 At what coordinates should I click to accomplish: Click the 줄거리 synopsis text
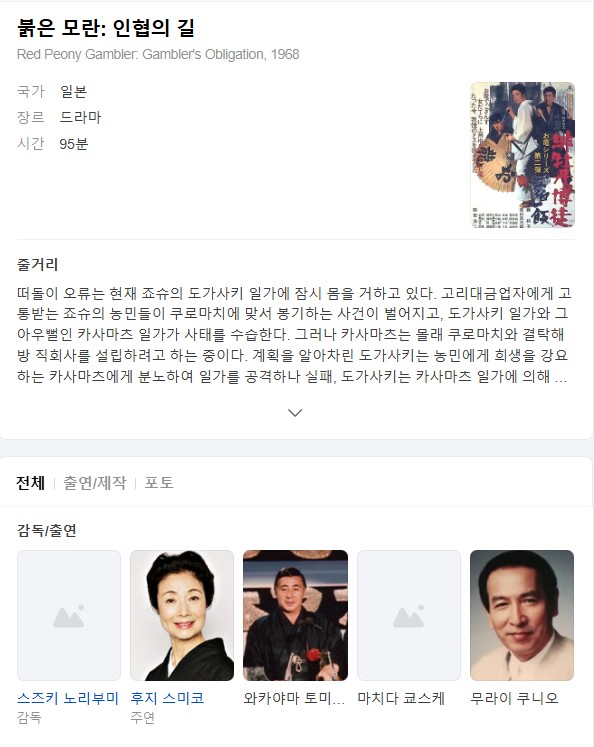(294, 334)
